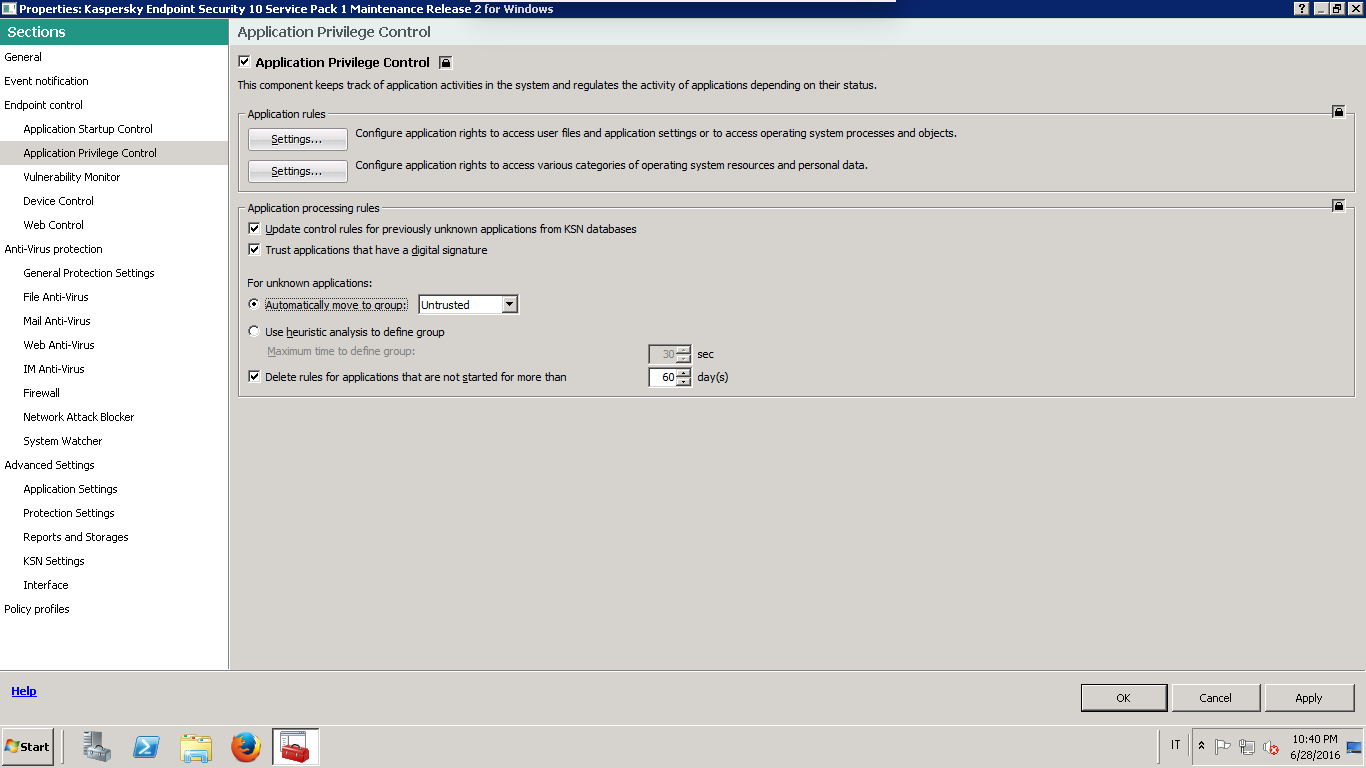Open Protection Settings section
Image resolution: width=1366 pixels, height=768 pixels.
click(x=69, y=513)
